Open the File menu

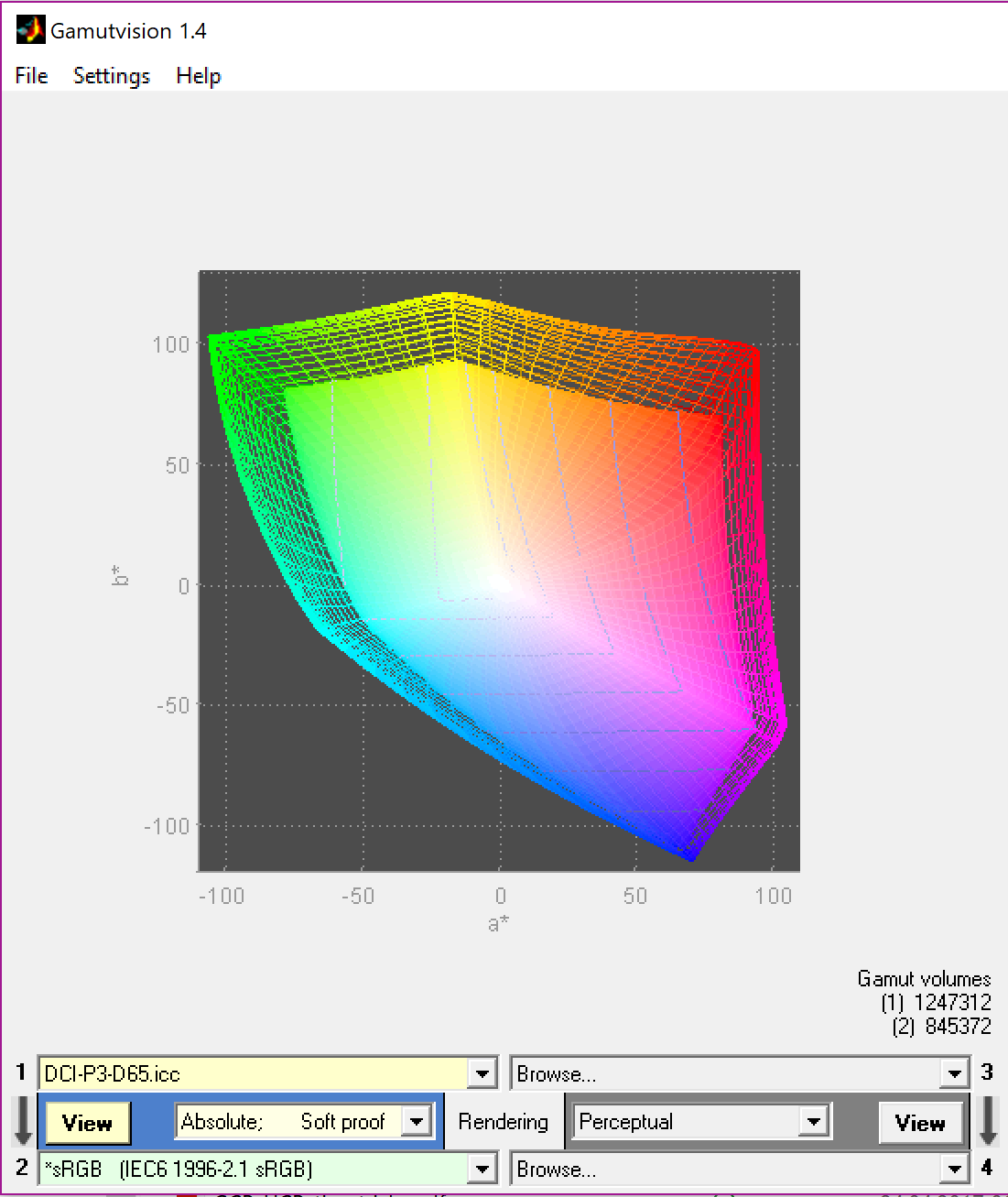point(31,76)
